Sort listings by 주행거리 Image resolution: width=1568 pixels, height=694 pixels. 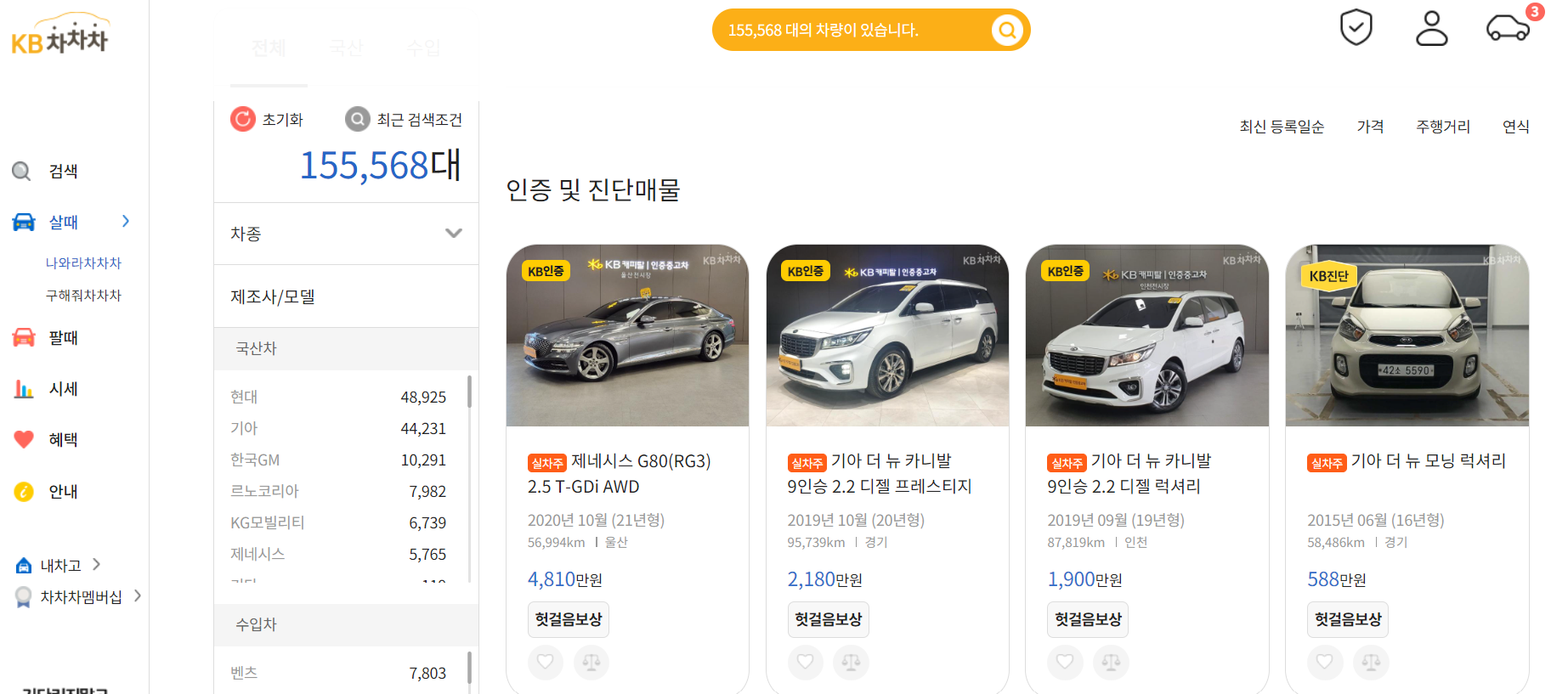[x=1443, y=127]
